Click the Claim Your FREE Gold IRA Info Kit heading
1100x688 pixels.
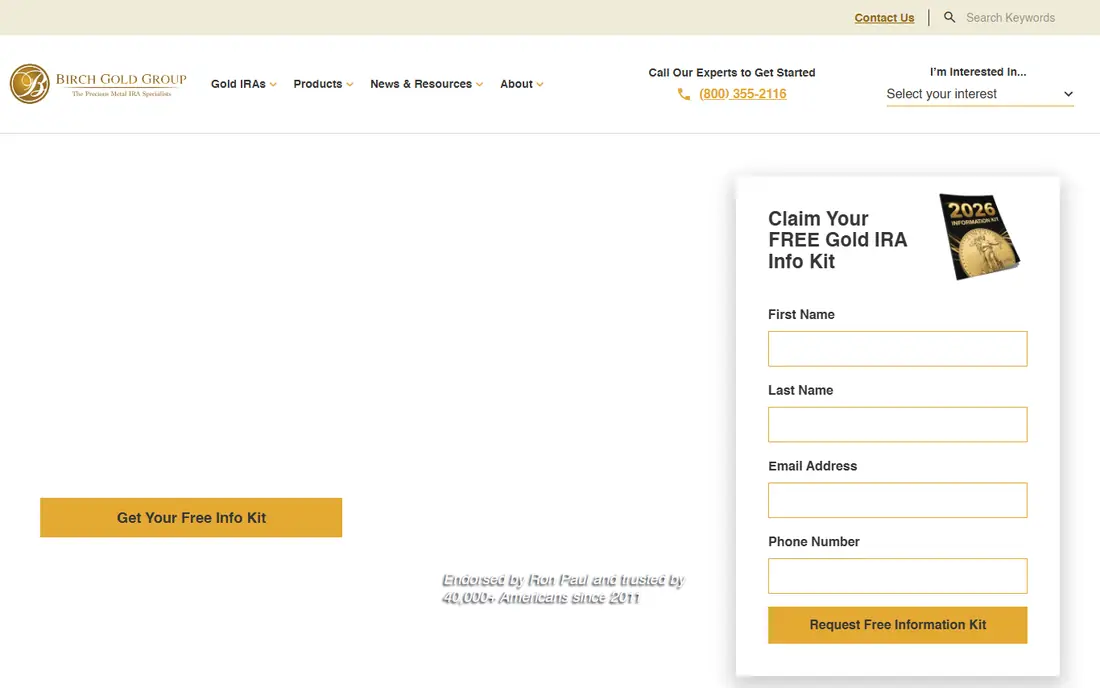838,240
